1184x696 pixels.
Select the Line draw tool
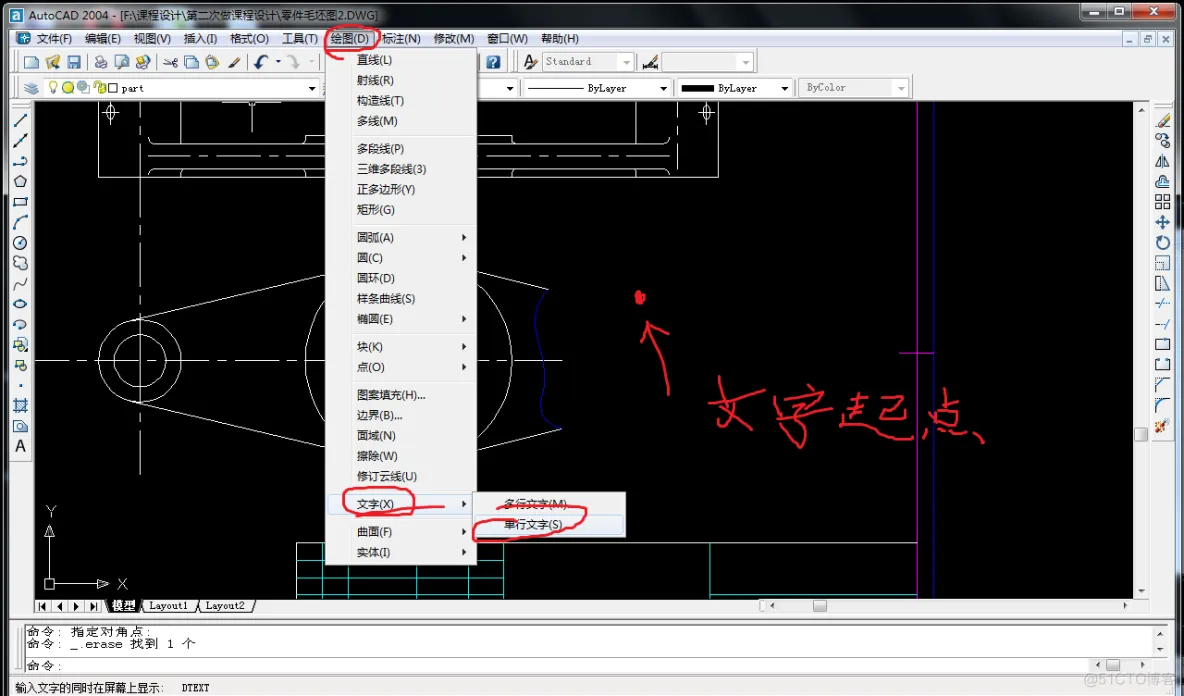click(x=20, y=120)
